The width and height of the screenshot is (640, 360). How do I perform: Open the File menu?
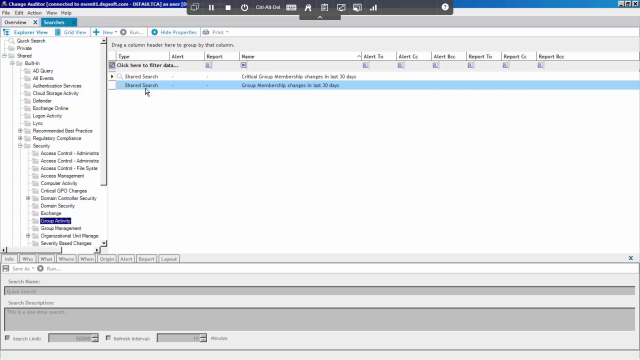[6, 13]
